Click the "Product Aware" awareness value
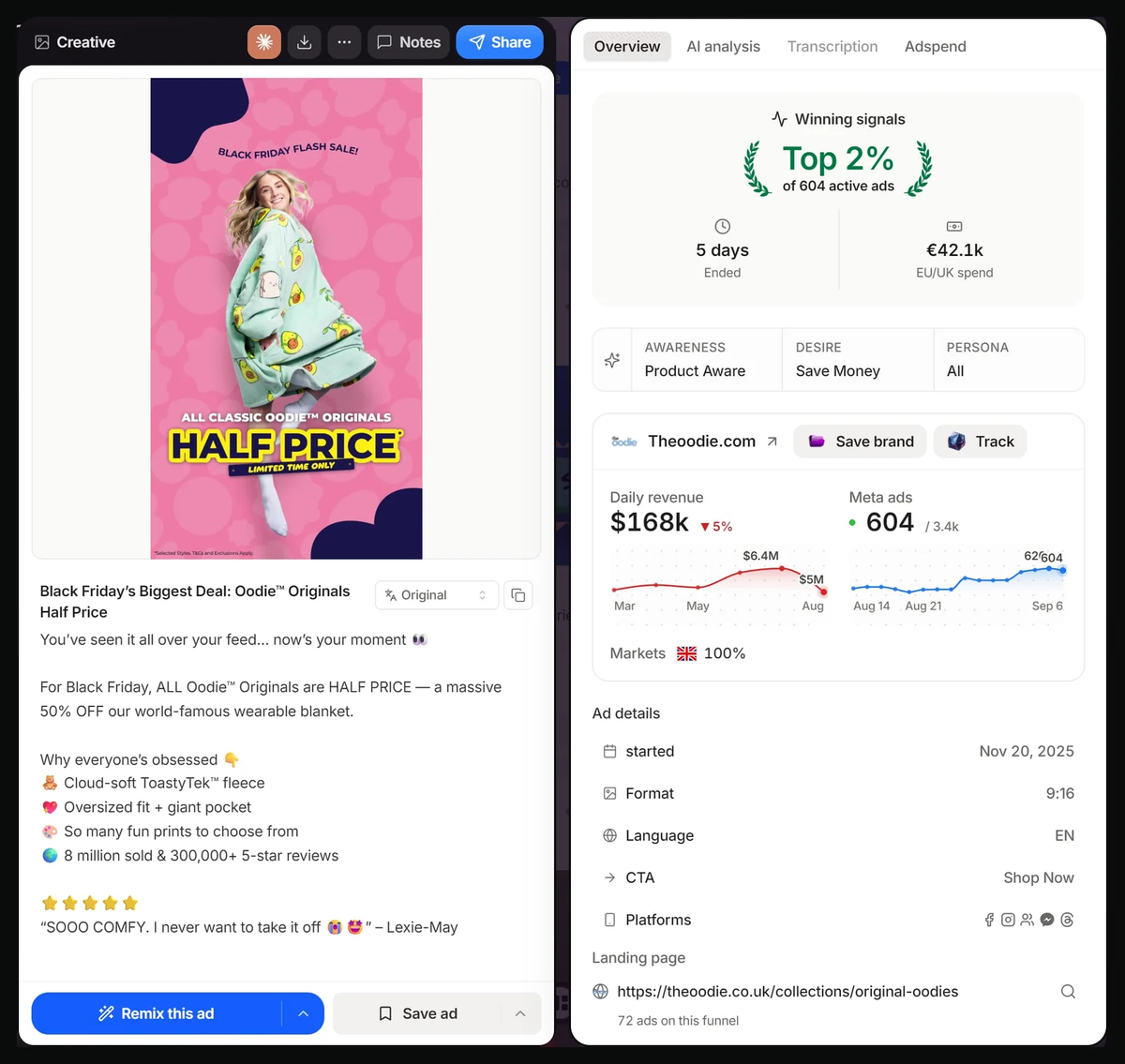Viewport: 1125px width, 1064px height. (695, 371)
